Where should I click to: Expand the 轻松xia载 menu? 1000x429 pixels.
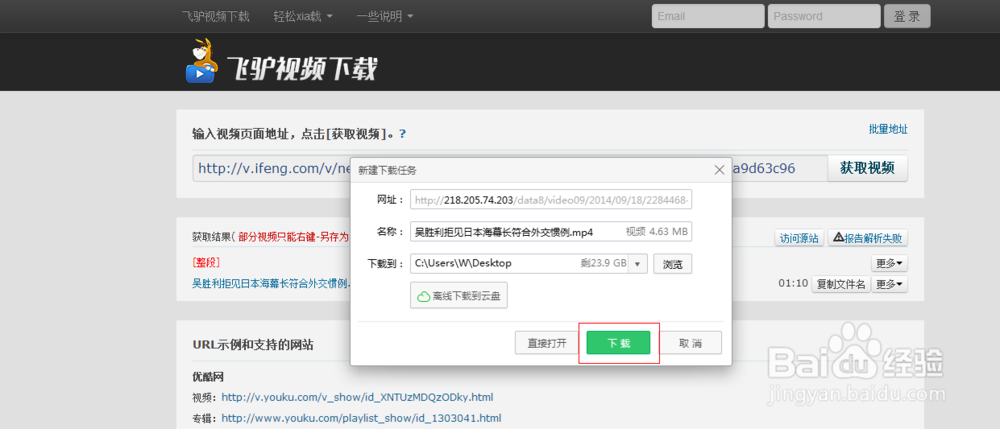[x=303, y=16]
